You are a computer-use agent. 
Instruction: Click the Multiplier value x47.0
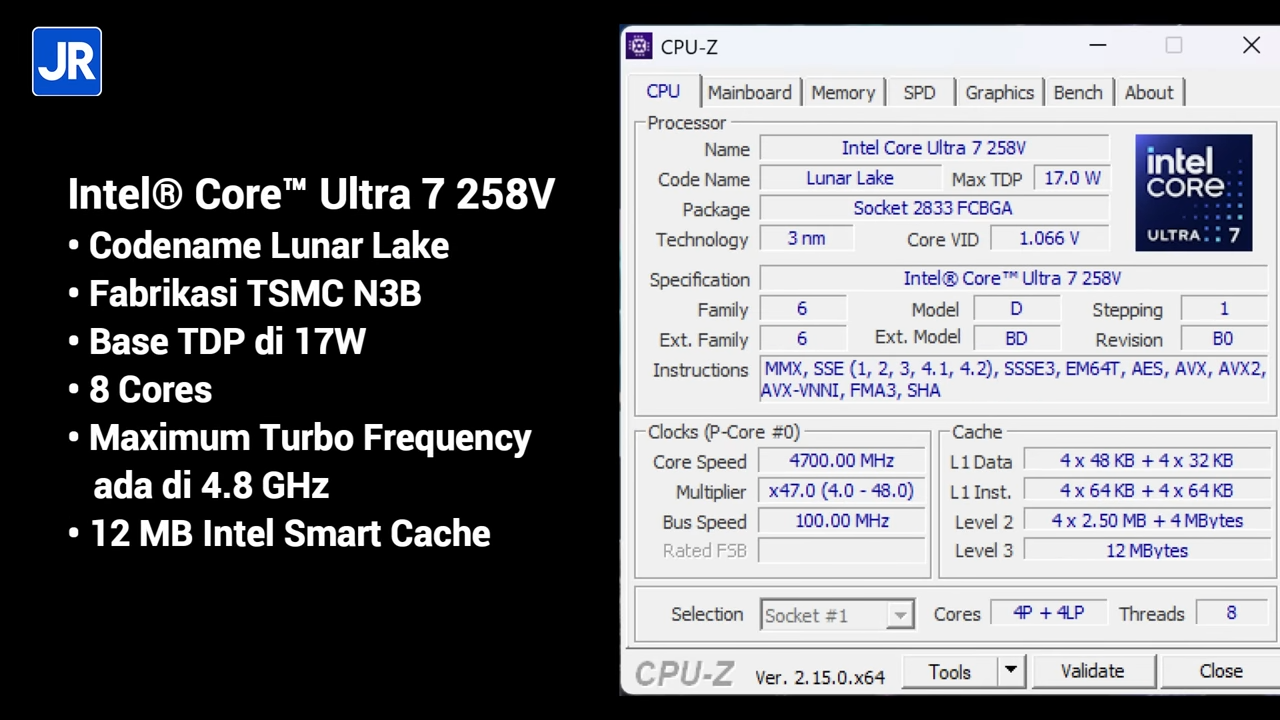point(842,491)
